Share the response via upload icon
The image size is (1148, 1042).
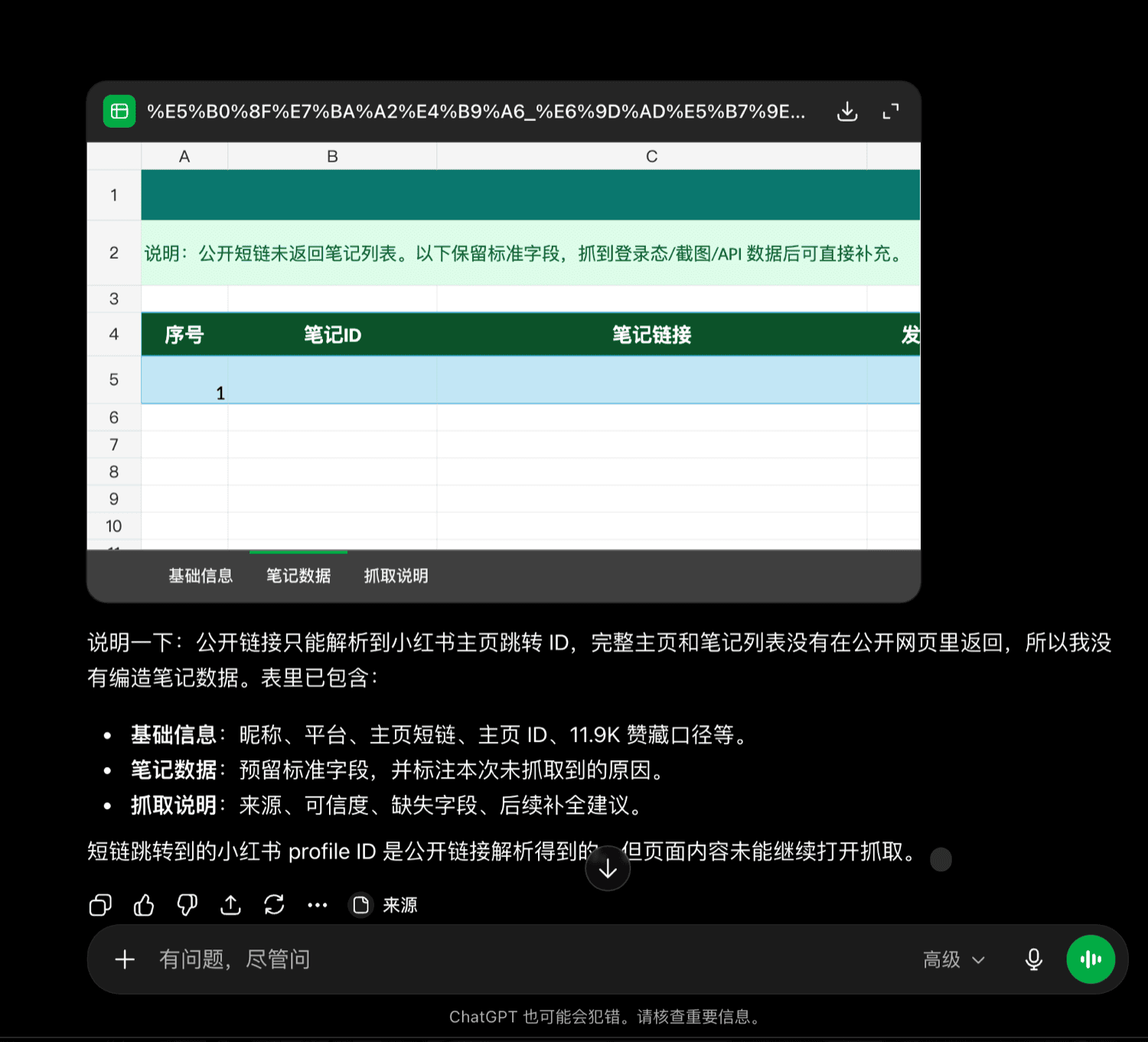(x=230, y=905)
